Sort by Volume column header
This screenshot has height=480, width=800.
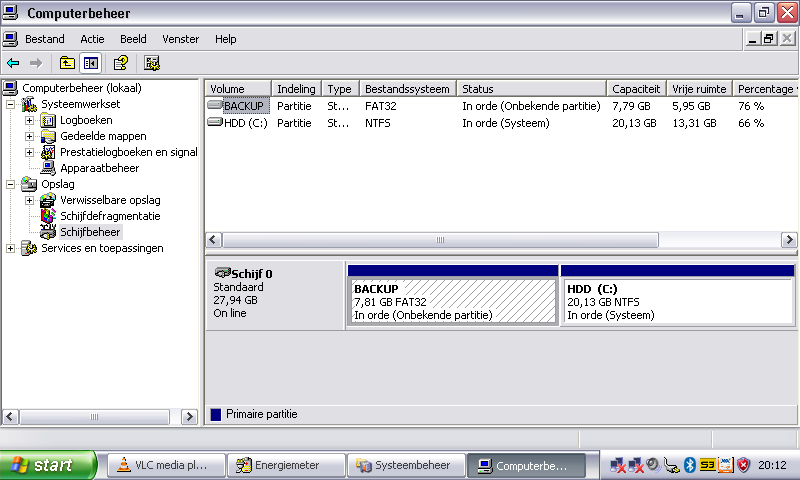click(x=238, y=89)
